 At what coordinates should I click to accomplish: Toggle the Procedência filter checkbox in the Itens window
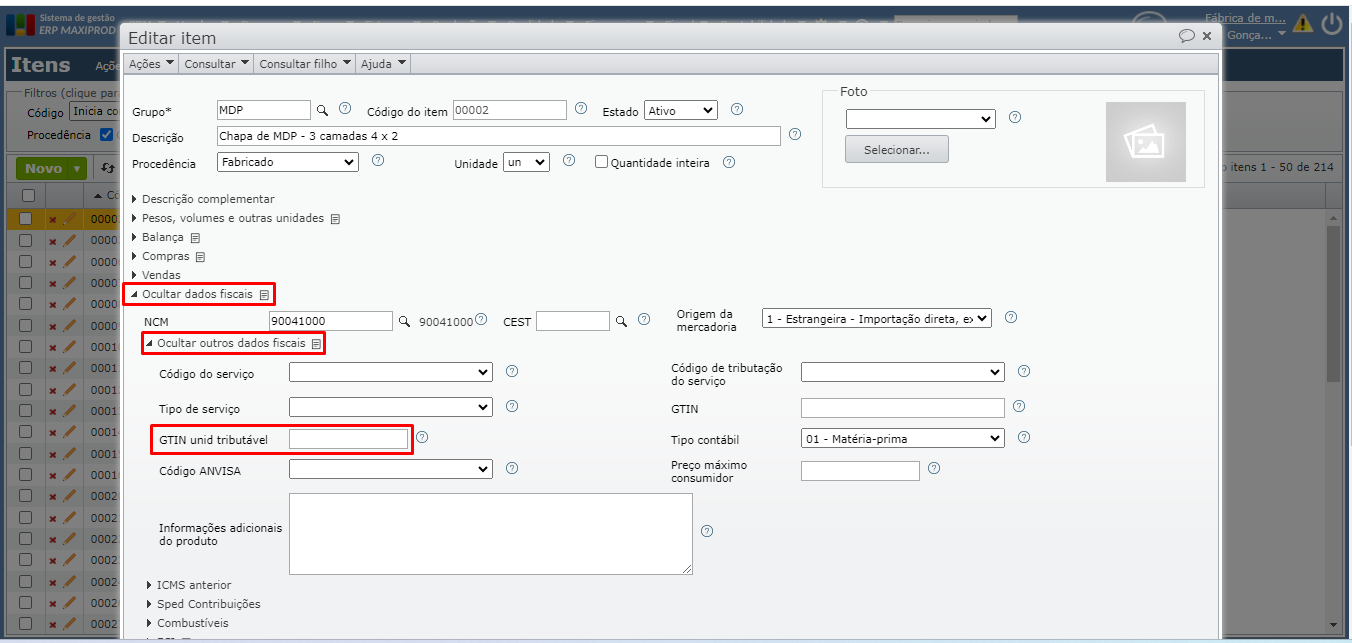tap(107, 135)
